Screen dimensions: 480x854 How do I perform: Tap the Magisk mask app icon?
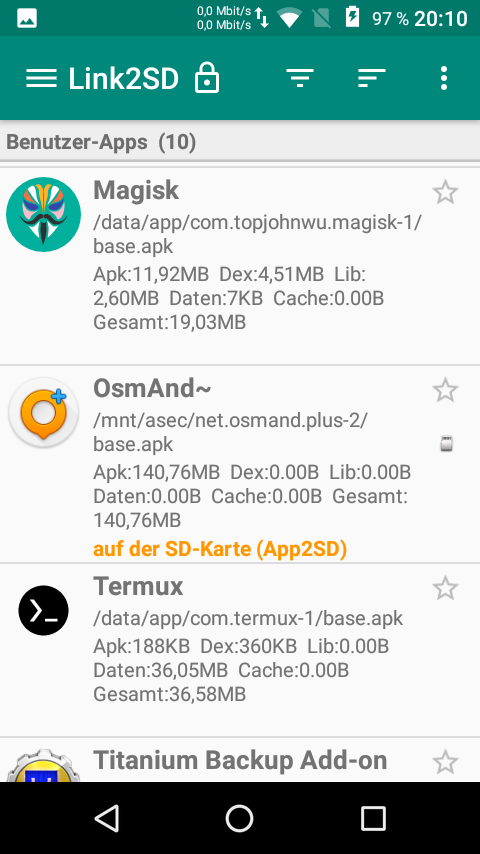point(44,214)
